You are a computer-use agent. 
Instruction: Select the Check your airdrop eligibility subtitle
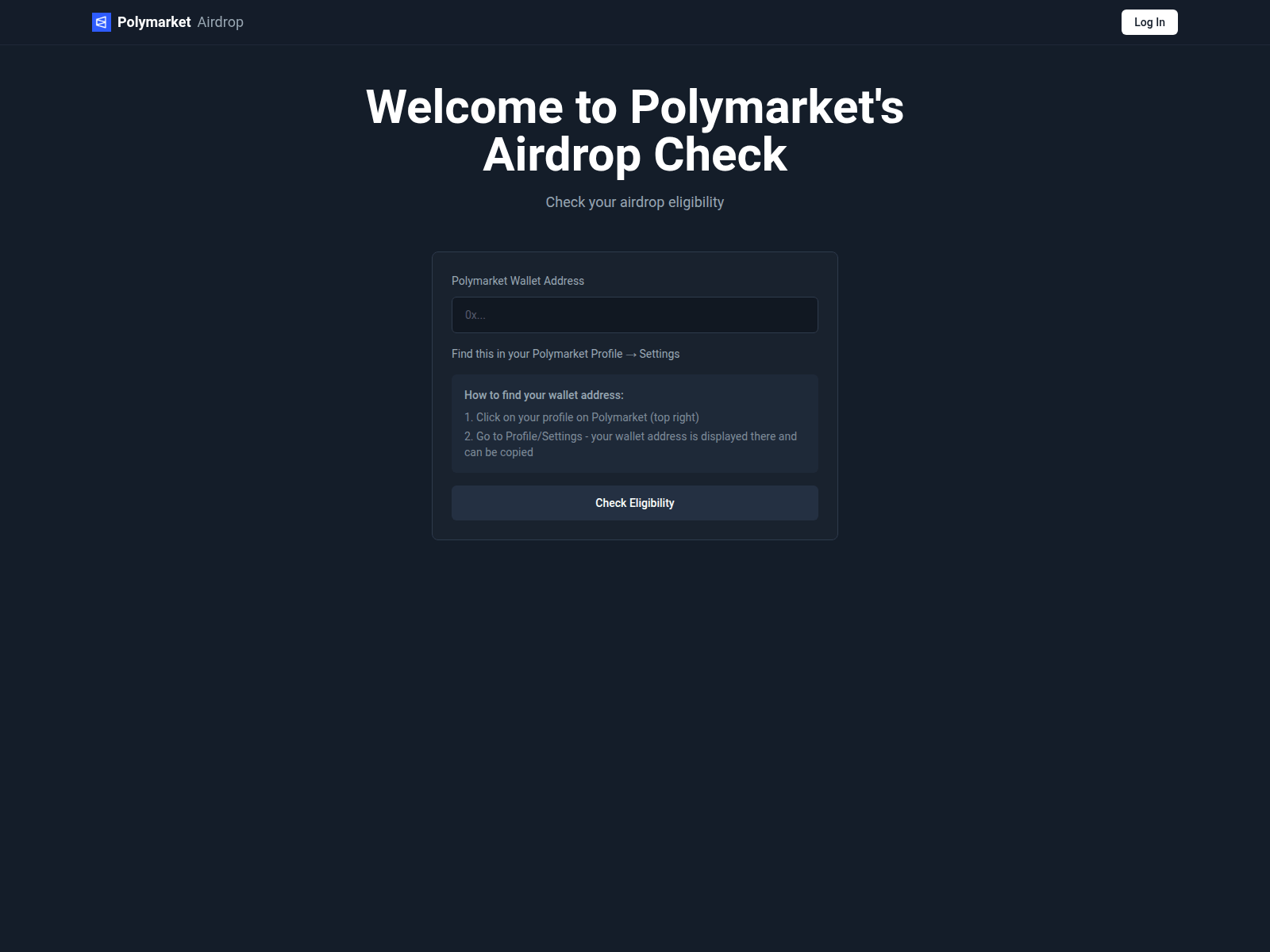tap(634, 202)
